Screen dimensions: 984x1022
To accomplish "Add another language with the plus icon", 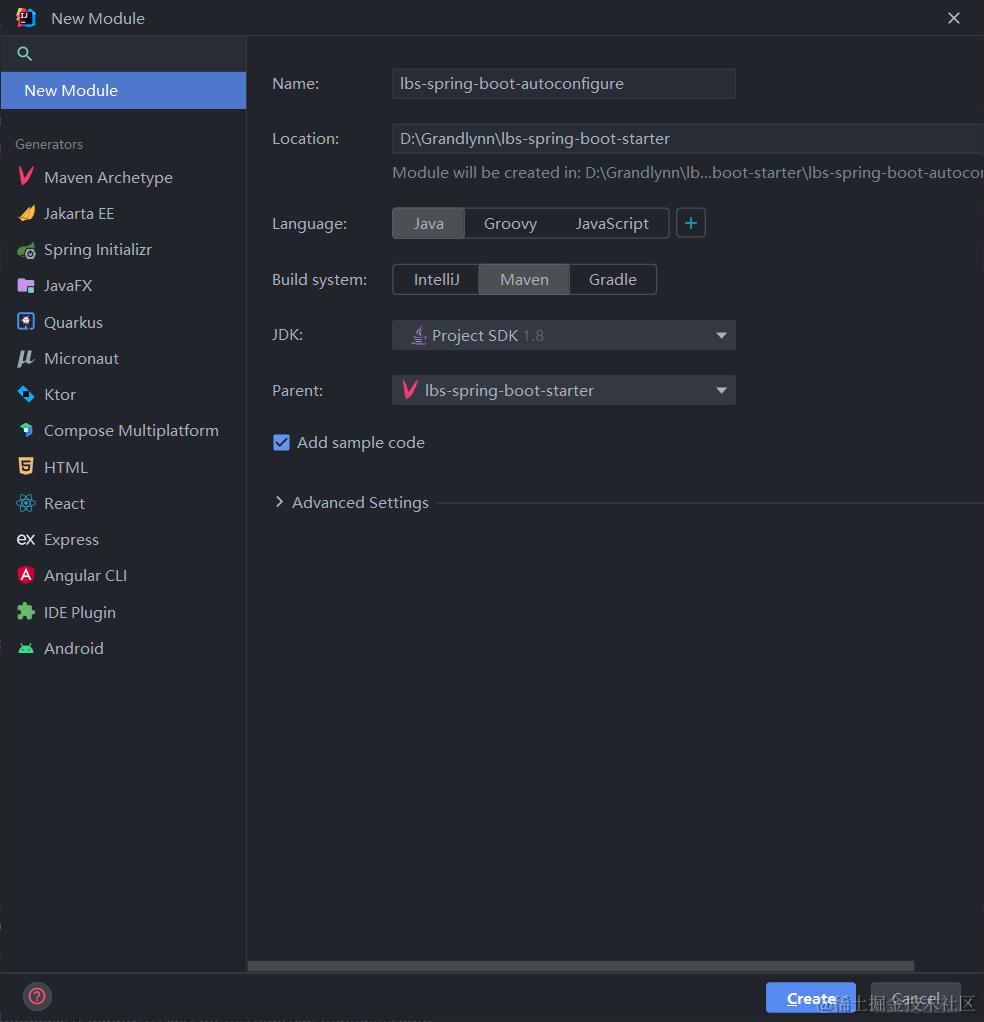I will click(691, 224).
